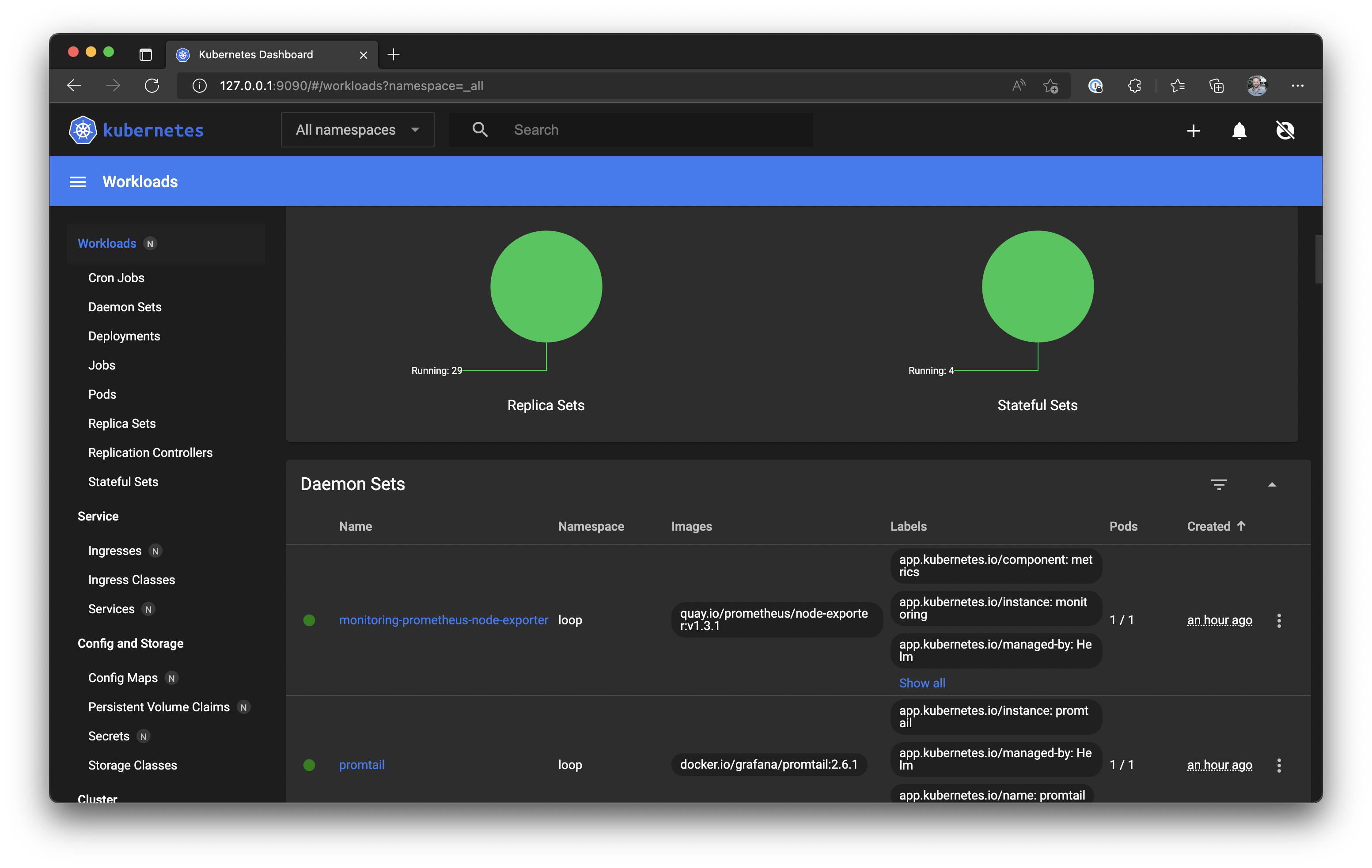The image size is (1372, 868).
Task: Open Ingress Classes in sidebar
Action: click(x=132, y=579)
